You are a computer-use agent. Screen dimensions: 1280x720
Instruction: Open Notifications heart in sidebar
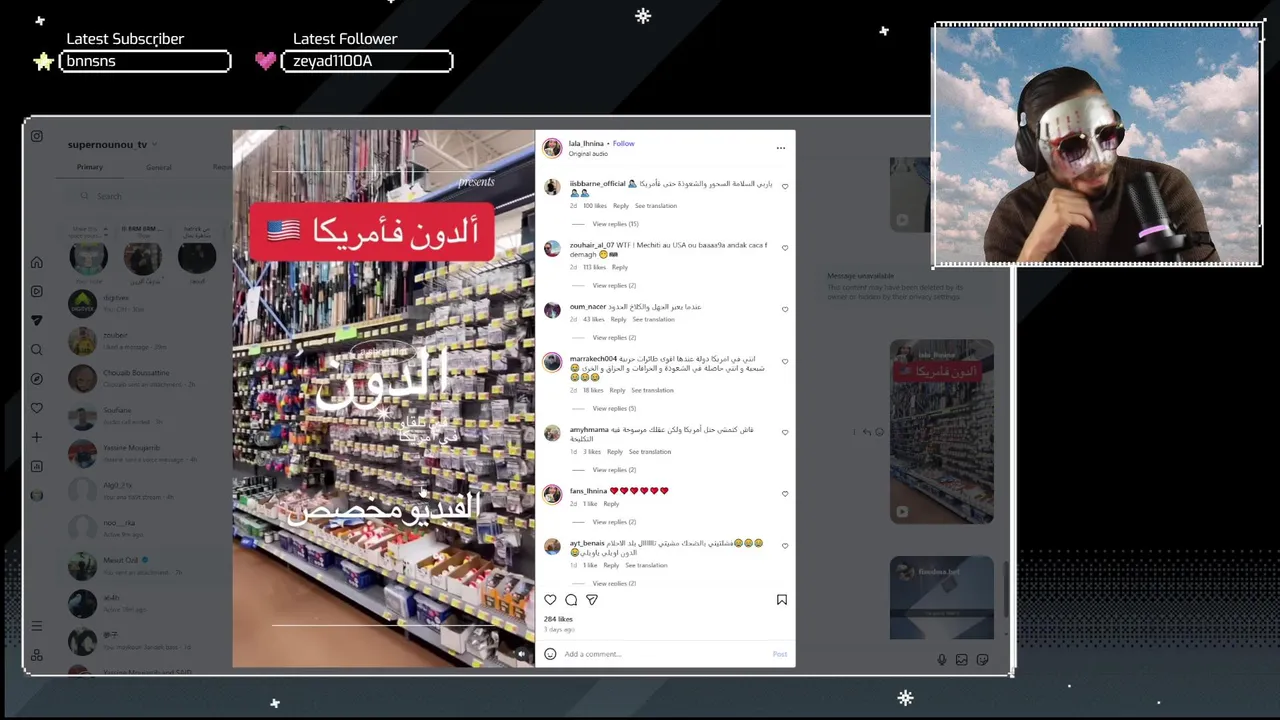[x=37, y=408]
